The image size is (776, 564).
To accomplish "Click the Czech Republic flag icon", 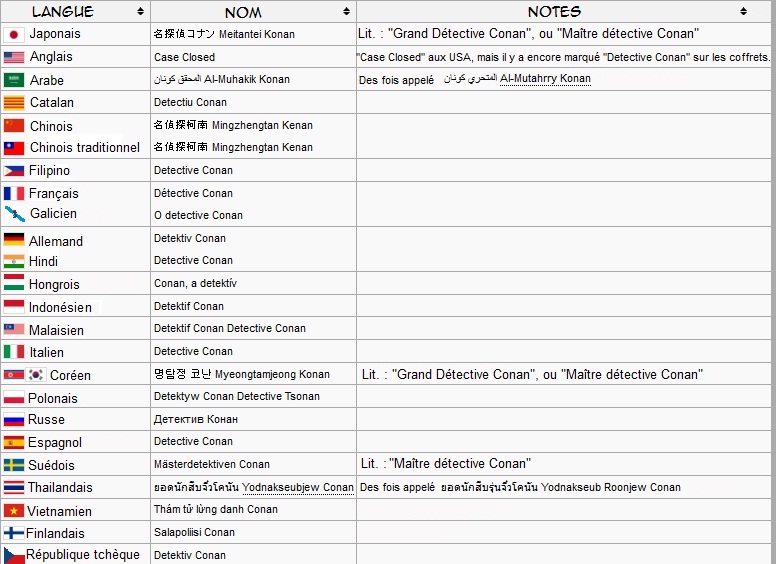I will [x=14, y=555].
